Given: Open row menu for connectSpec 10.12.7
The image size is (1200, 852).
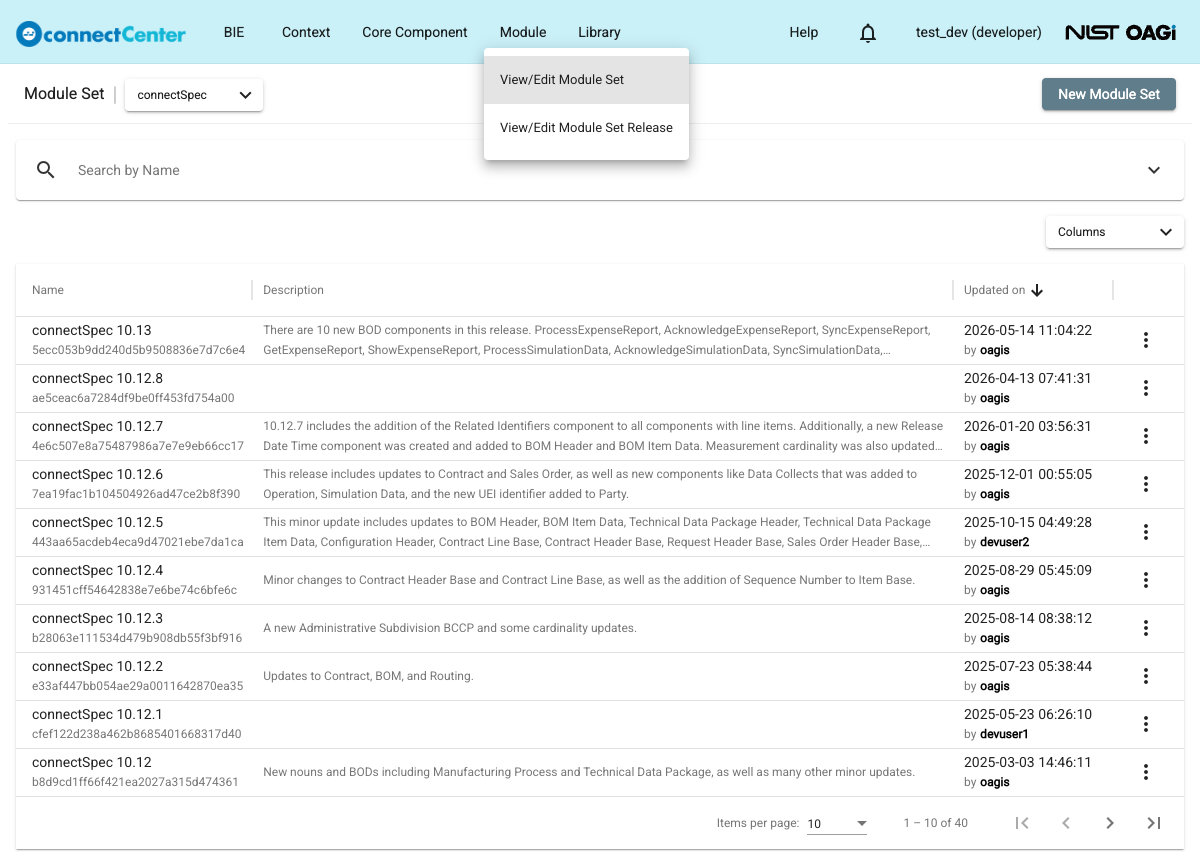Looking at the screenshot, I should tap(1146, 436).
